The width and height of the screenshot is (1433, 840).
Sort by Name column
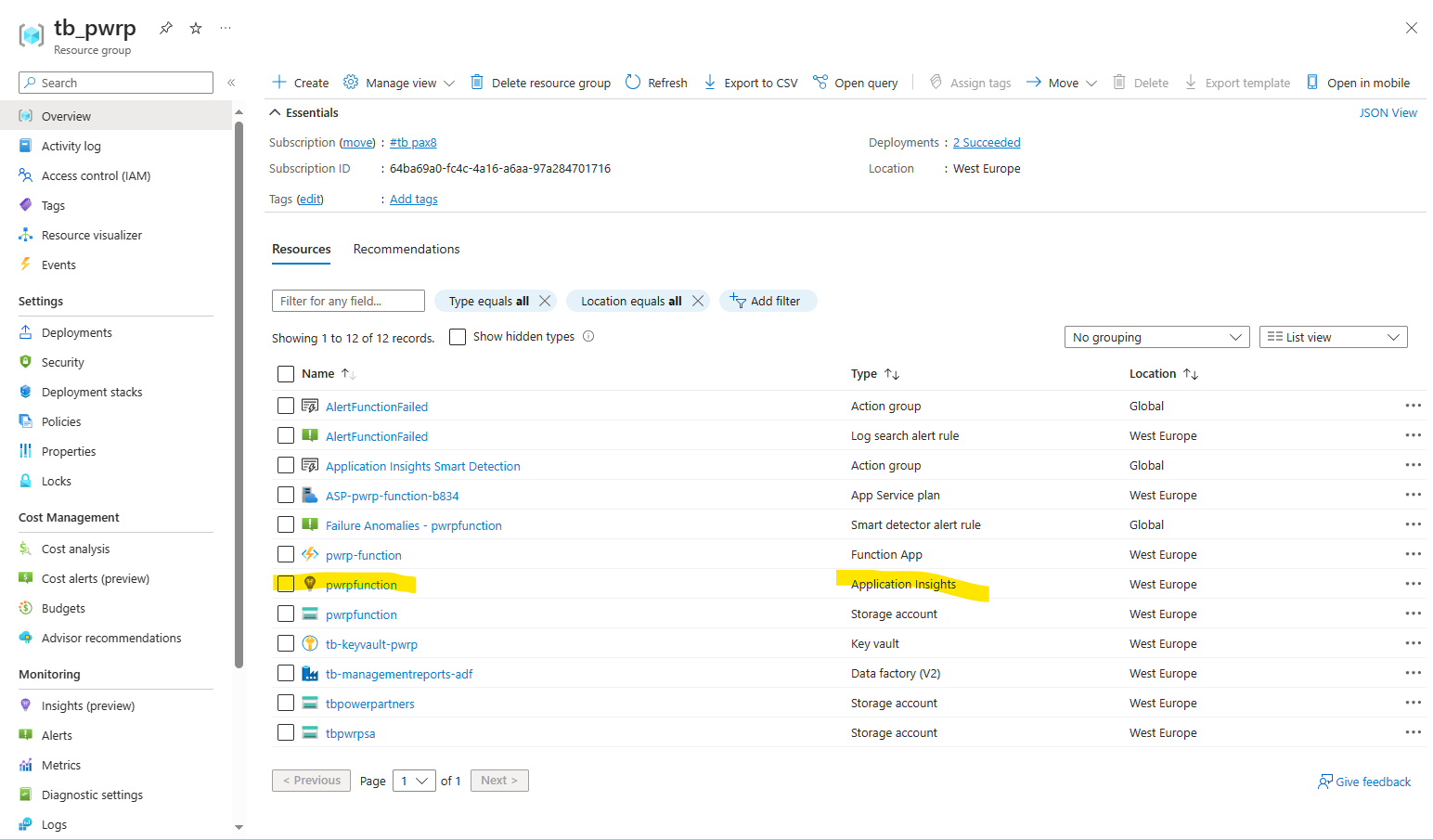(329, 373)
